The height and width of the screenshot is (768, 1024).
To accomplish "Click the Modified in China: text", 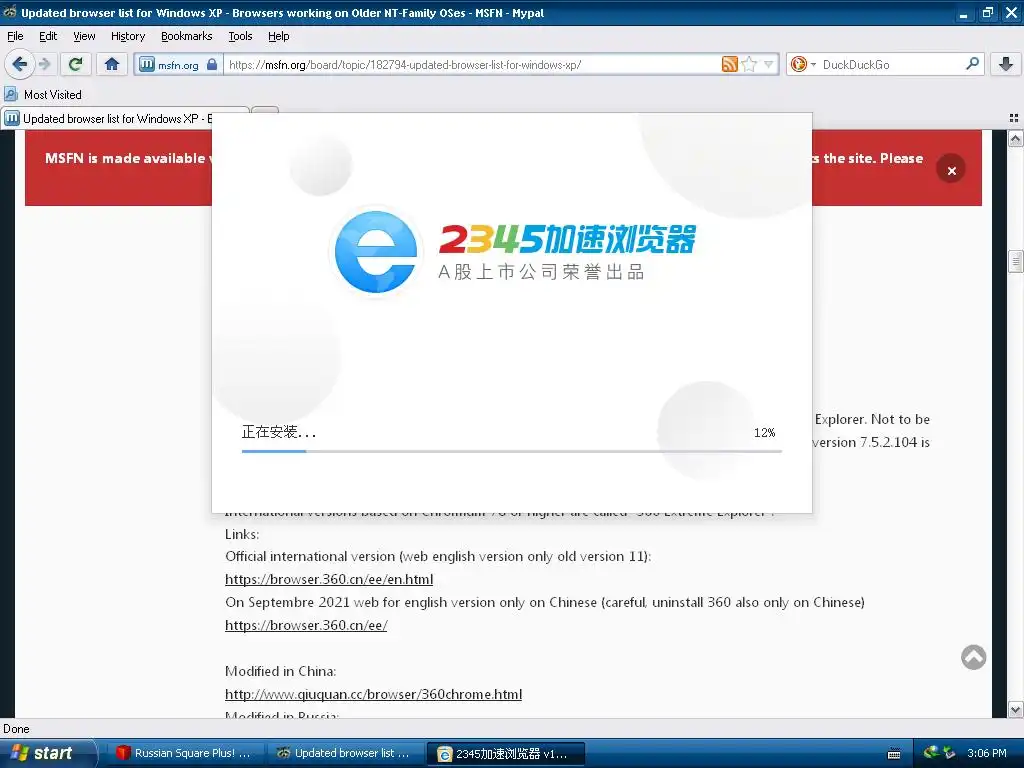I will pos(280,671).
